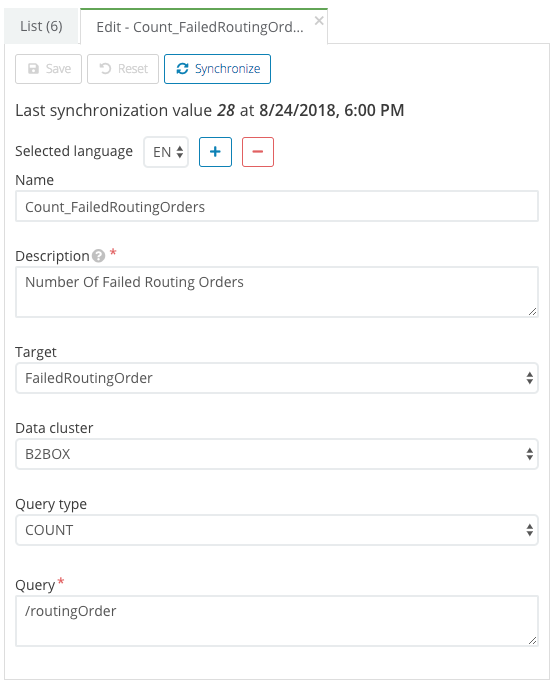Screen dimensions: 555x688
Task: Close the Edit Count_FailedRoutingOrders tab
Action: (x=319, y=21)
